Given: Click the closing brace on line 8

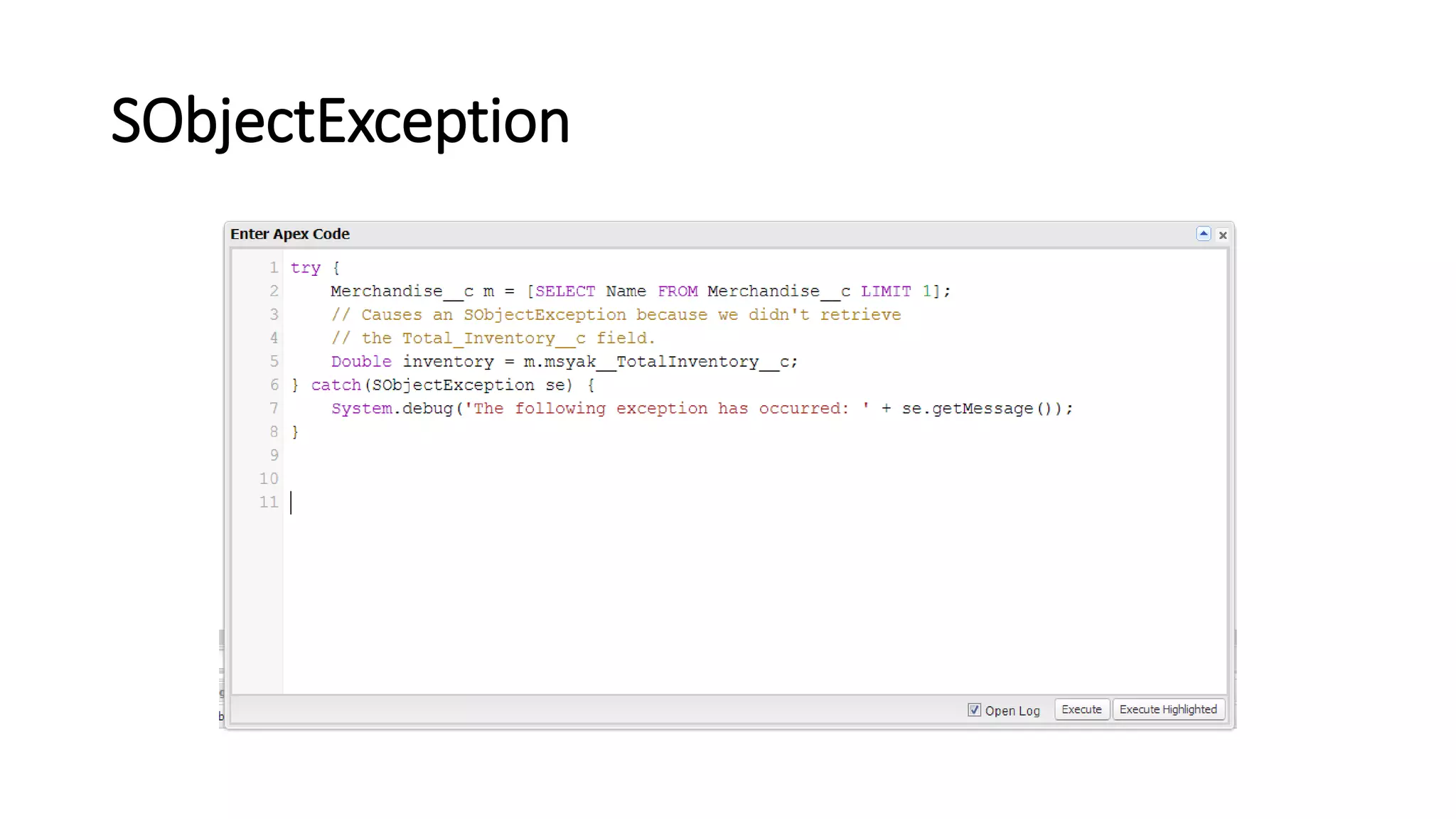Looking at the screenshot, I should point(295,432).
